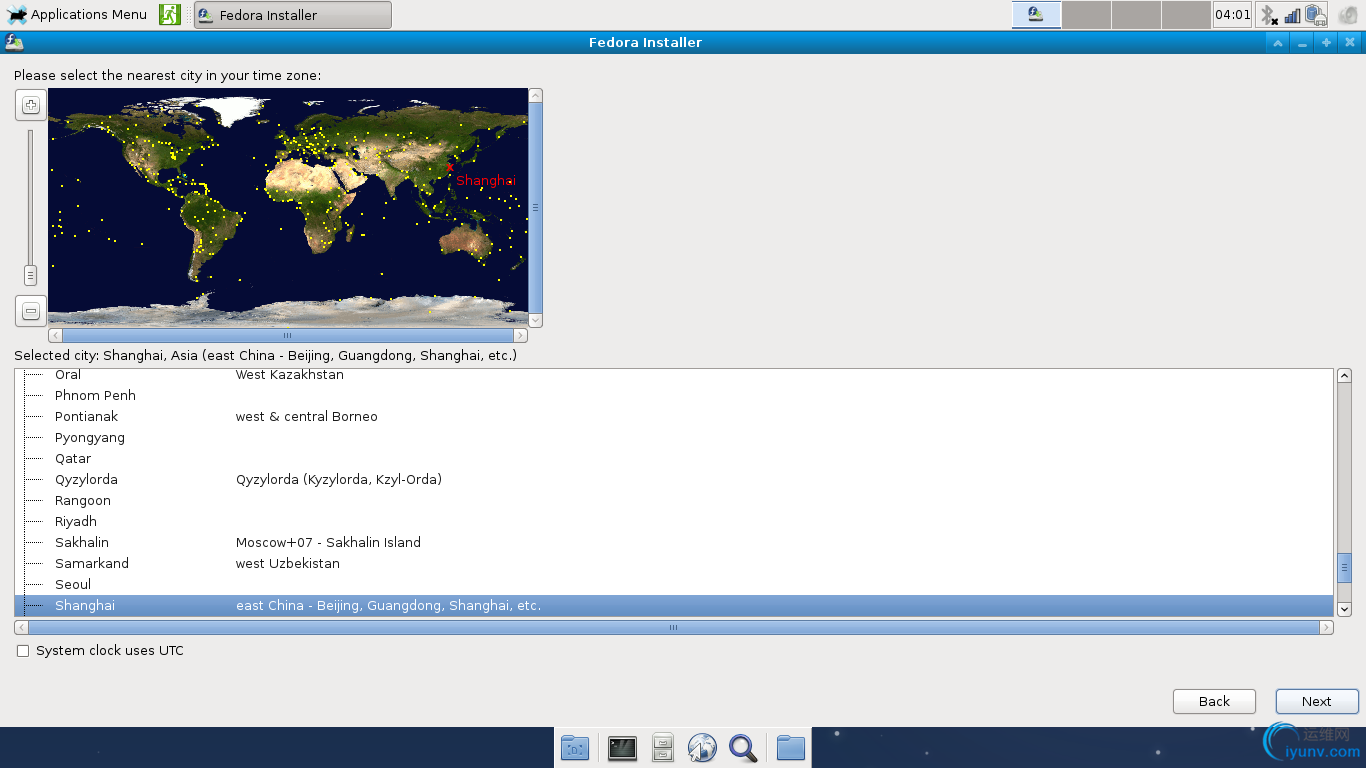Open the plain folder icon on the bottom panel

[x=790, y=748]
